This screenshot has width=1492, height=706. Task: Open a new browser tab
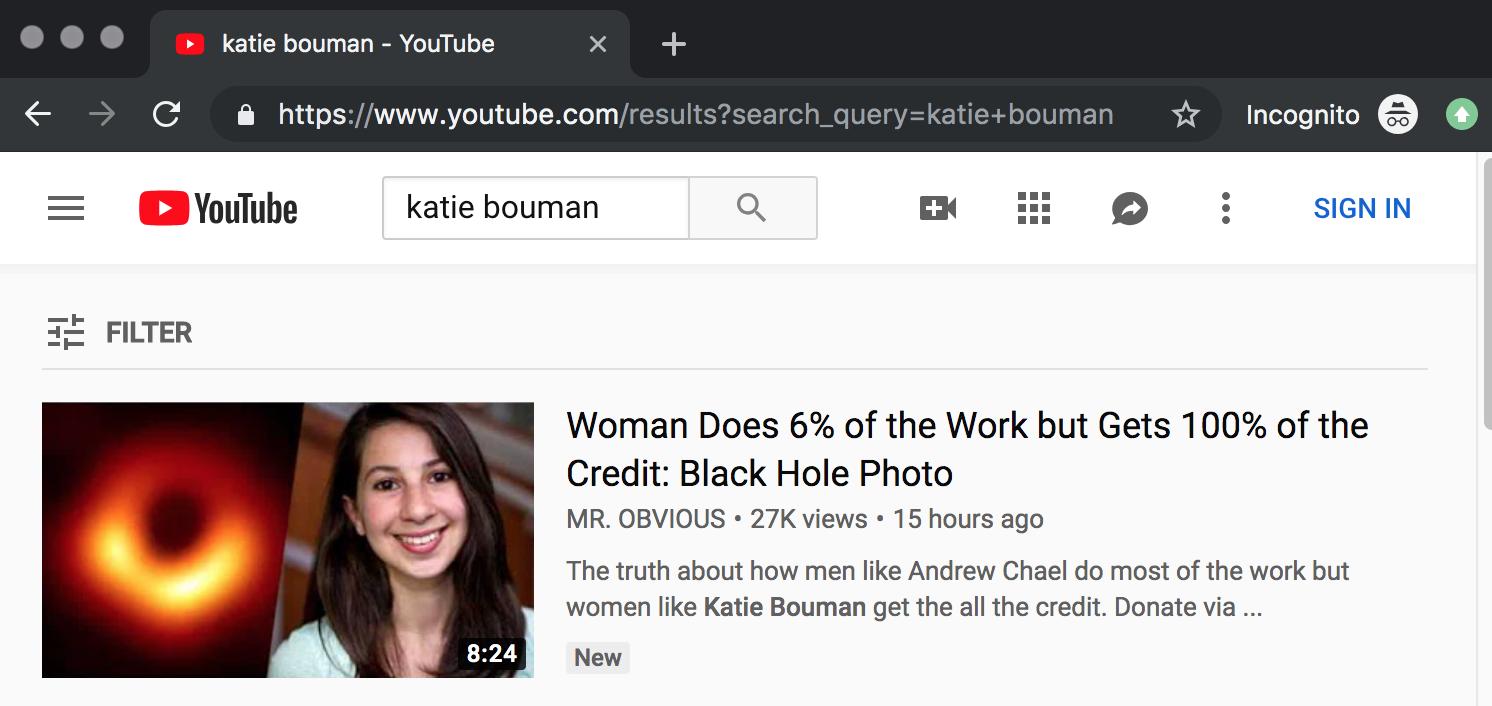point(674,44)
